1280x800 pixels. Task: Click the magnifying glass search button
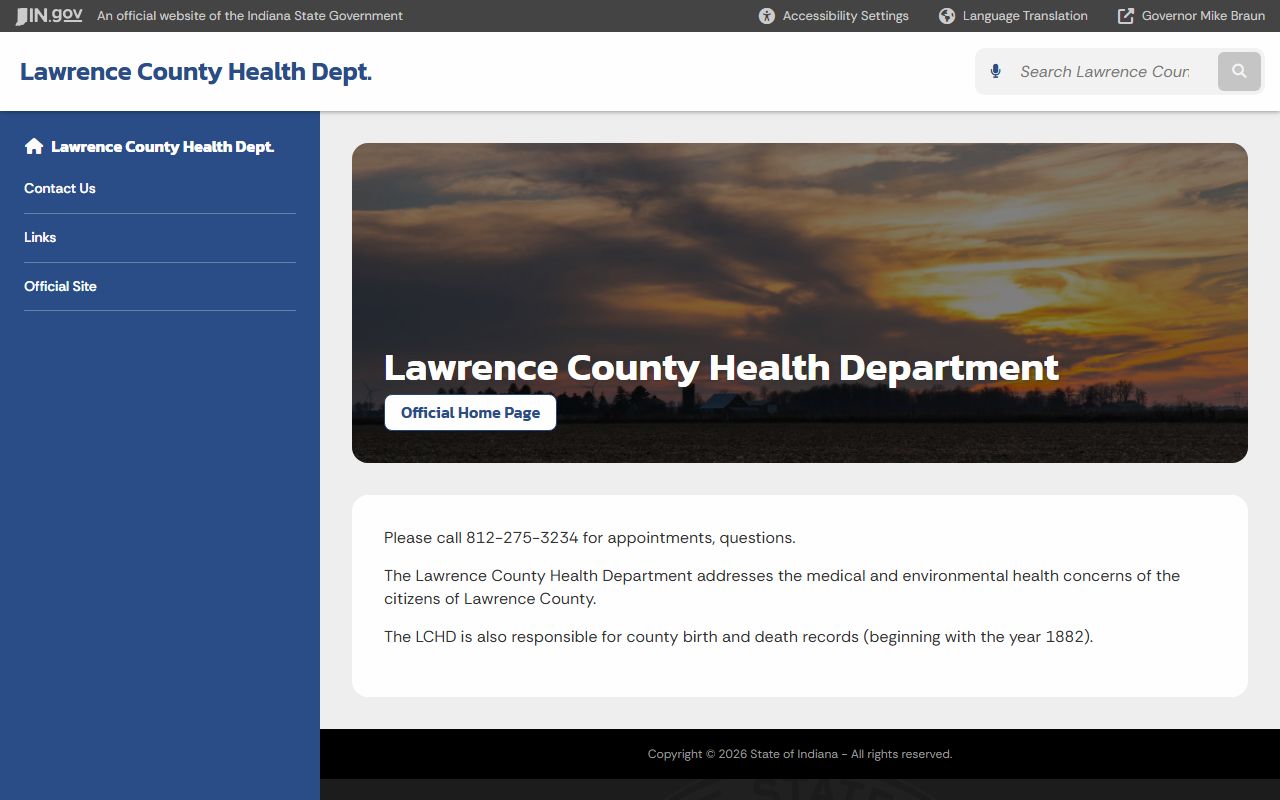1239,71
